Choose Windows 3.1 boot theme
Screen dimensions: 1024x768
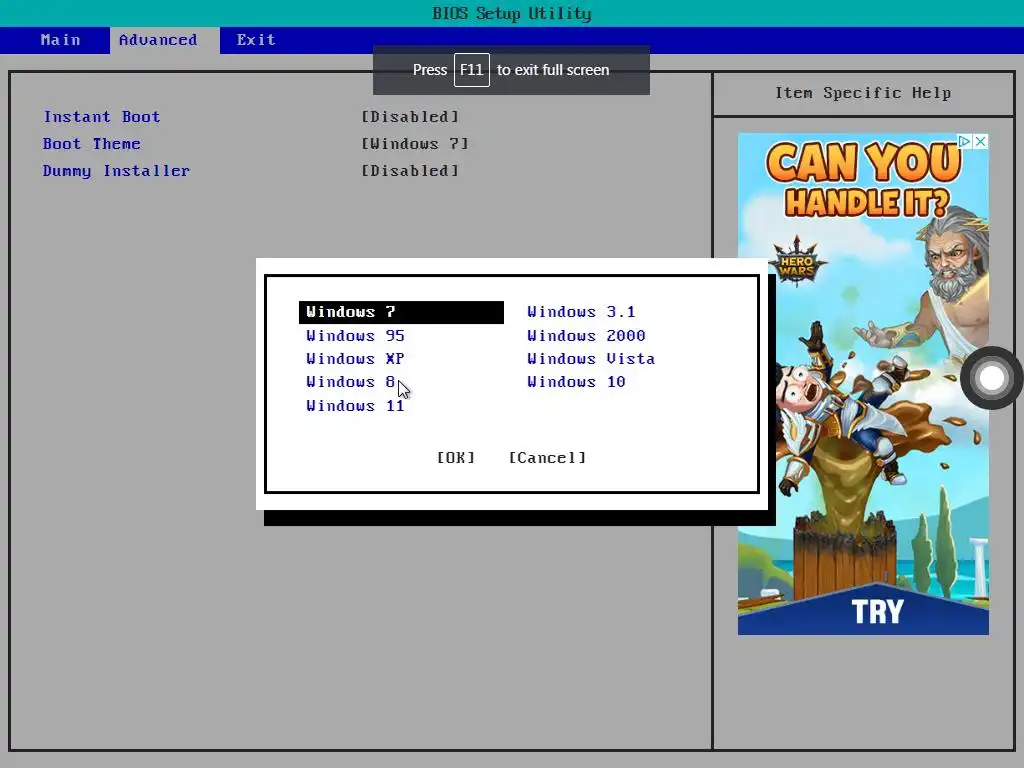[581, 312]
